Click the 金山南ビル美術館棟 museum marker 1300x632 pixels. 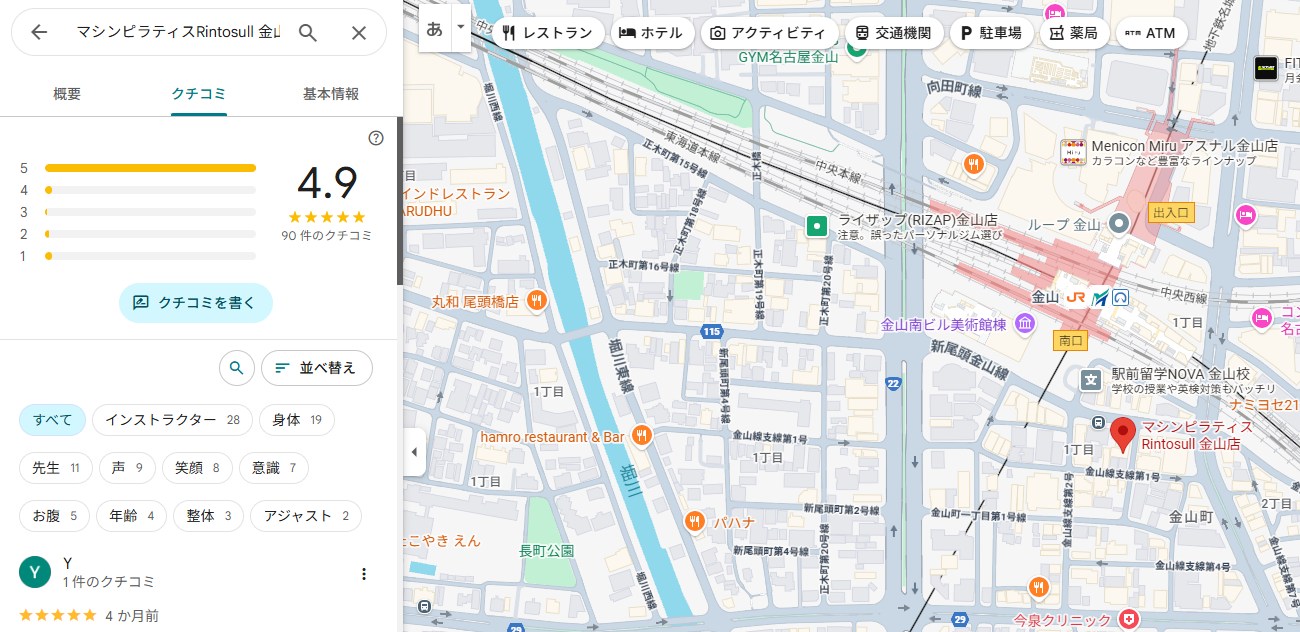1025,324
